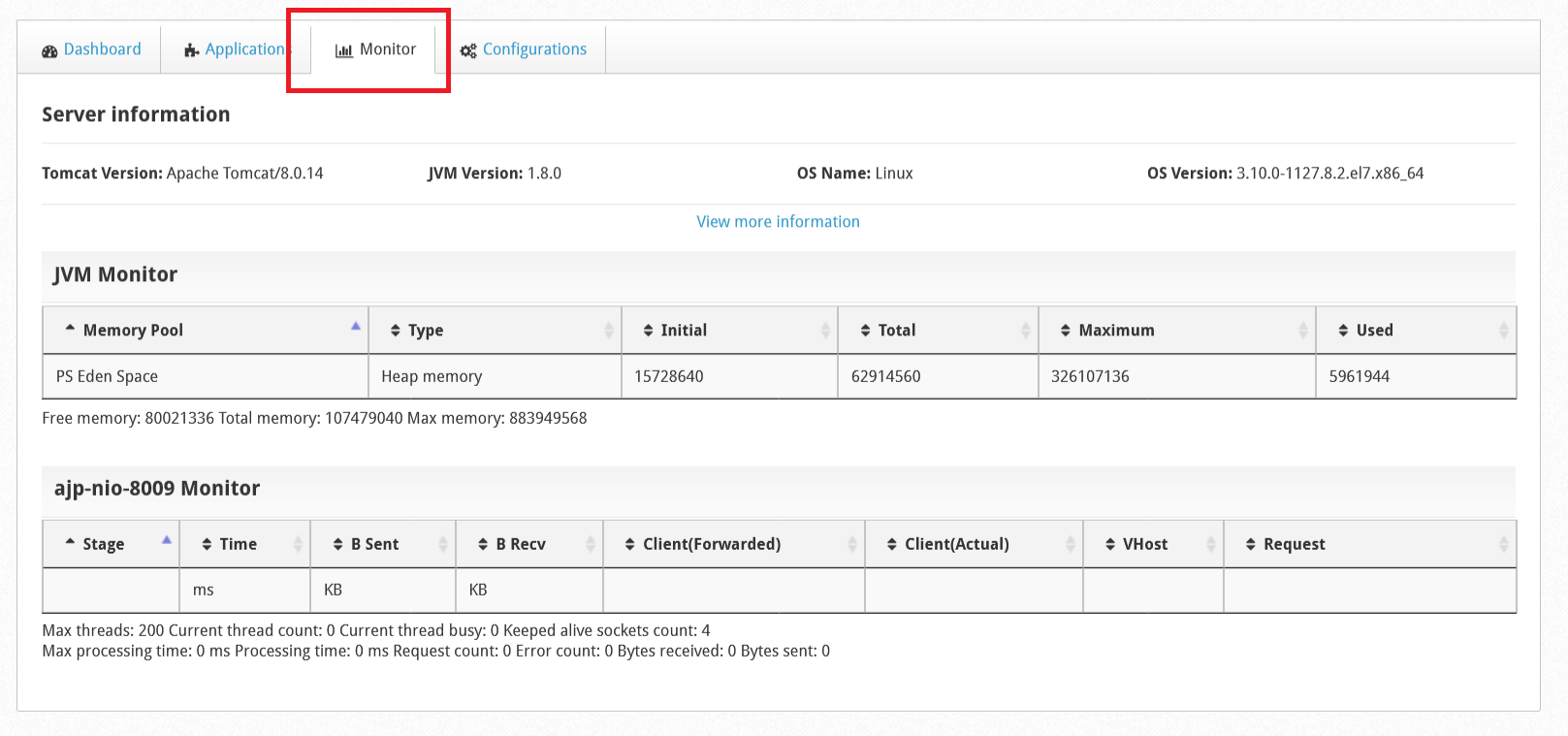
Task: Sort JVM table by Total column
Action: [x=938, y=330]
